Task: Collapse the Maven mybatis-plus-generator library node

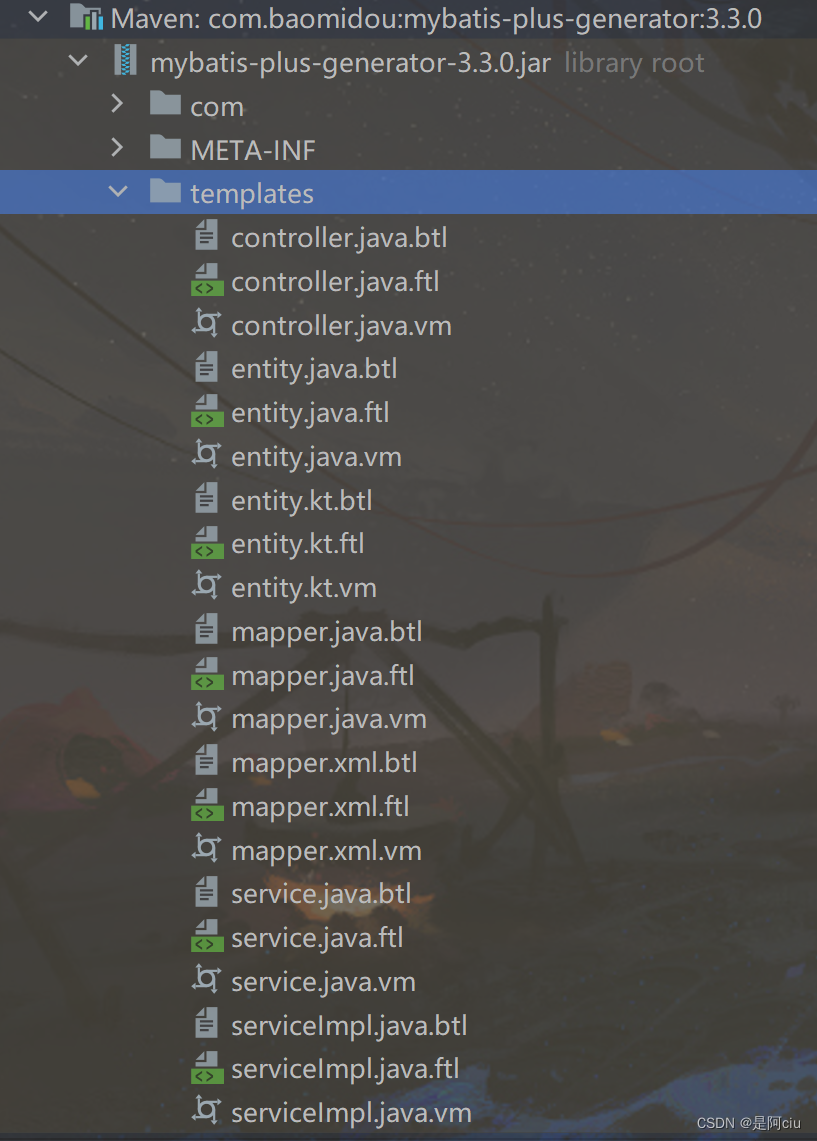Action: click(39, 16)
